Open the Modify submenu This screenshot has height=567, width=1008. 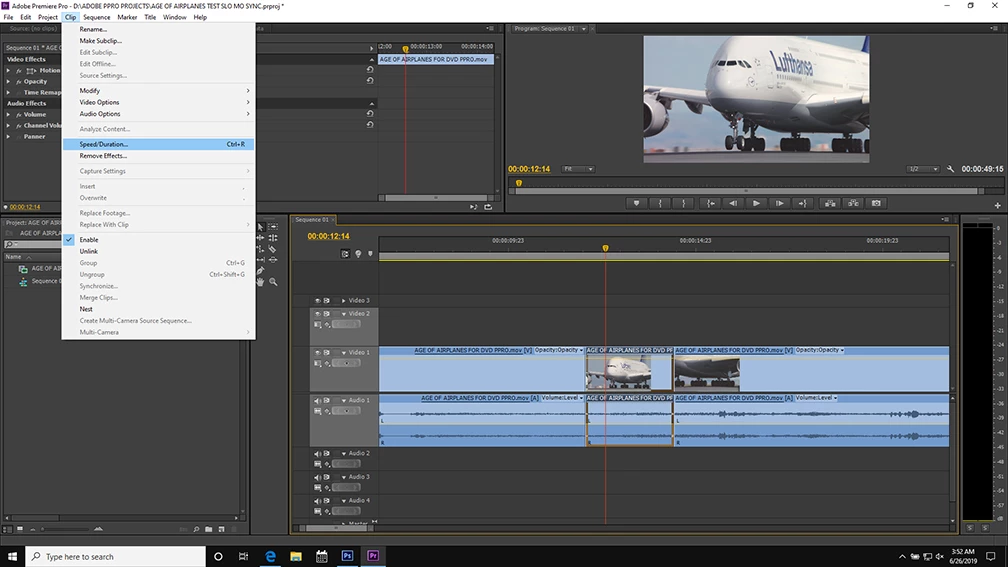(x=158, y=91)
